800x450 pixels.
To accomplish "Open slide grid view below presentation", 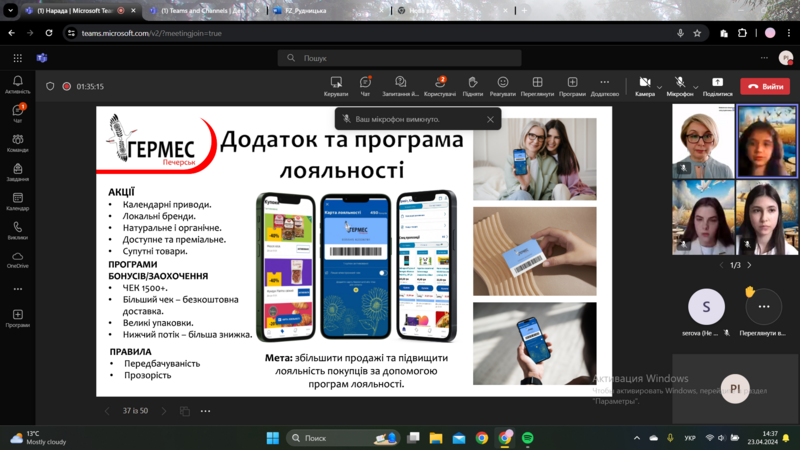I will click(185, 411).
